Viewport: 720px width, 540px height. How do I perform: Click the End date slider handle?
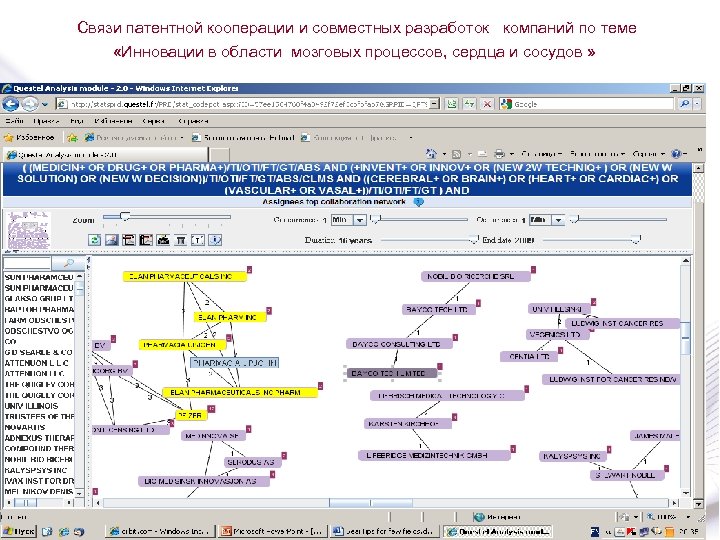point(636,239)
